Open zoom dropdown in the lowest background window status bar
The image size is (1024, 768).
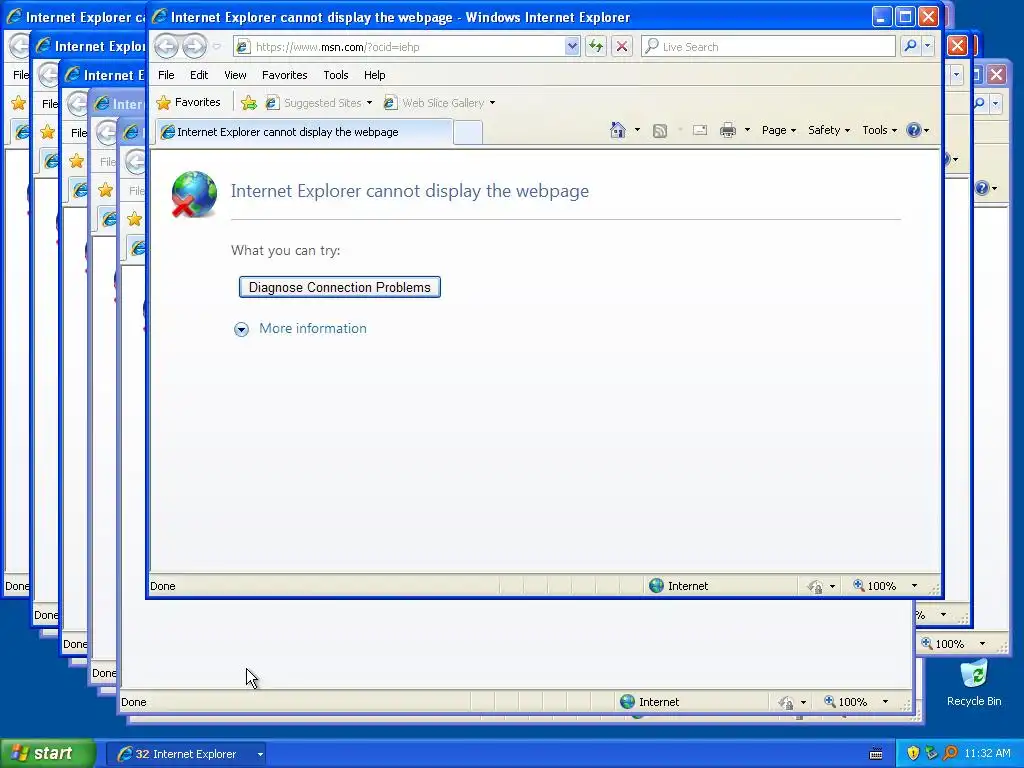[885, 701]
